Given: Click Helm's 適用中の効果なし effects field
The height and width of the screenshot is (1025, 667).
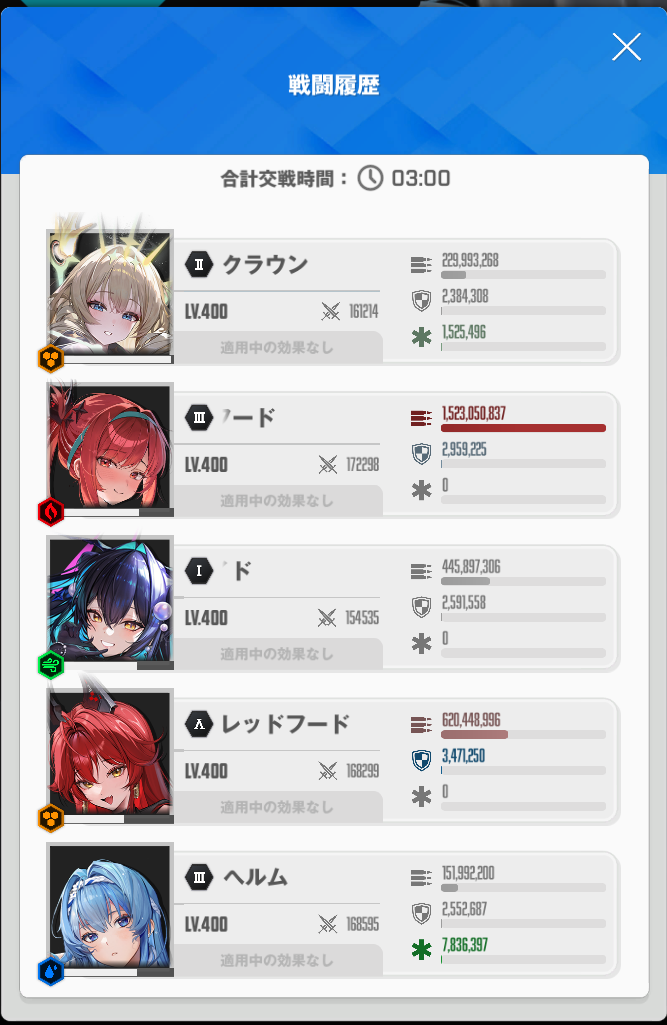Looking at the screenshot, I should click(x=277, y=960).
